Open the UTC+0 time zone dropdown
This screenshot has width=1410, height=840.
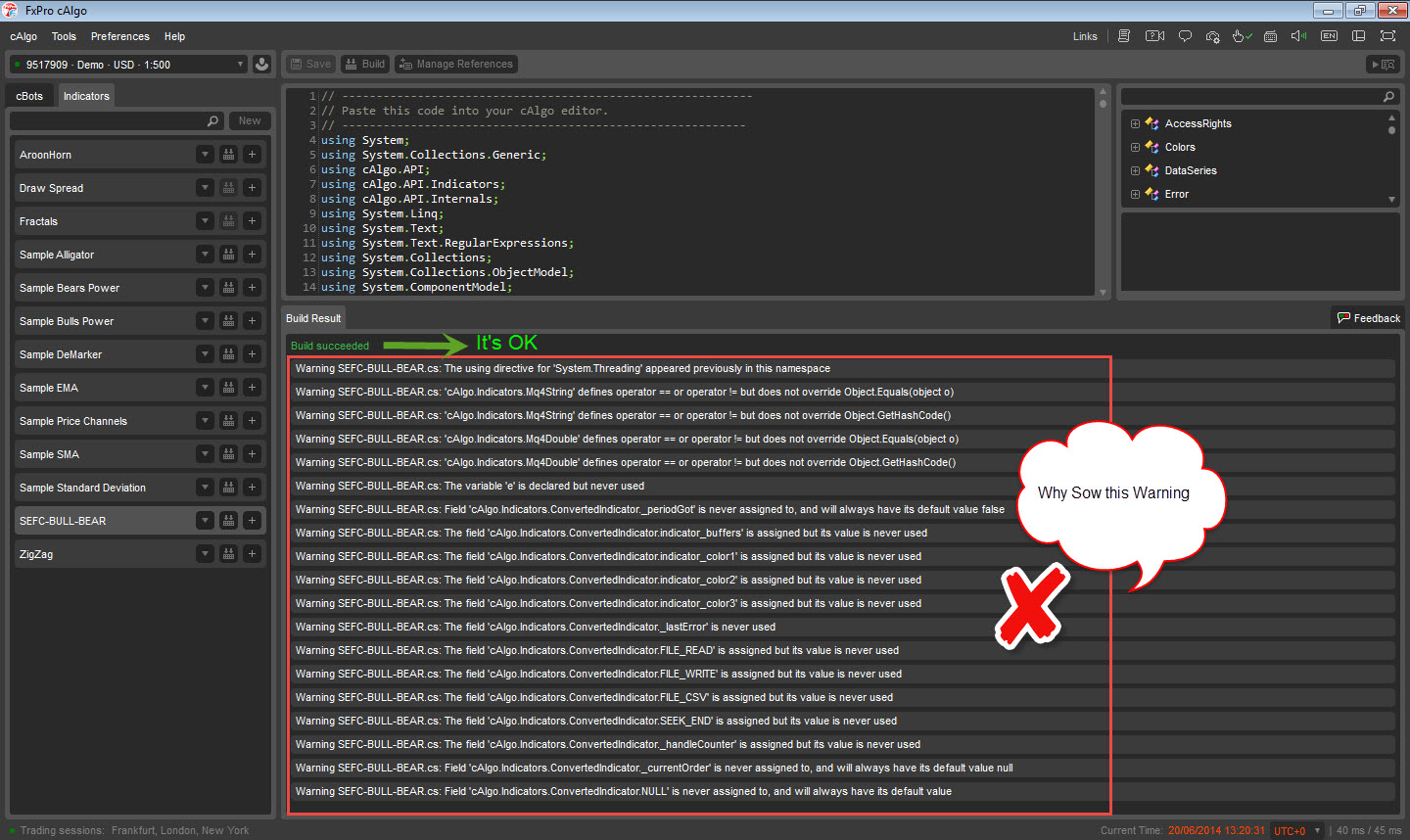1297,830
